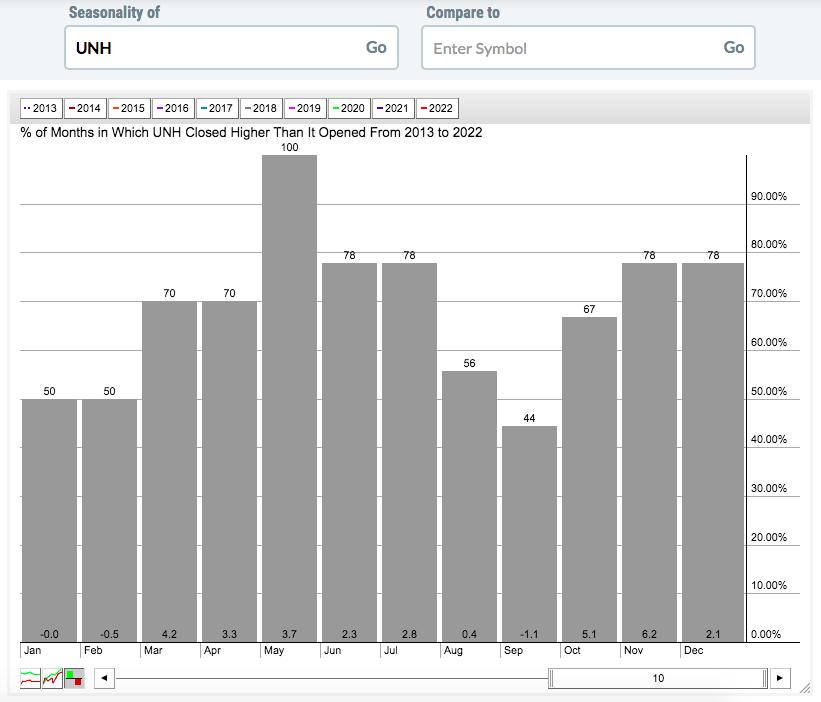Image resolution: width=821 pixels, height=702 pixels.
Task: Click the Seasonality of symbol field
Action: click(215, 48)
